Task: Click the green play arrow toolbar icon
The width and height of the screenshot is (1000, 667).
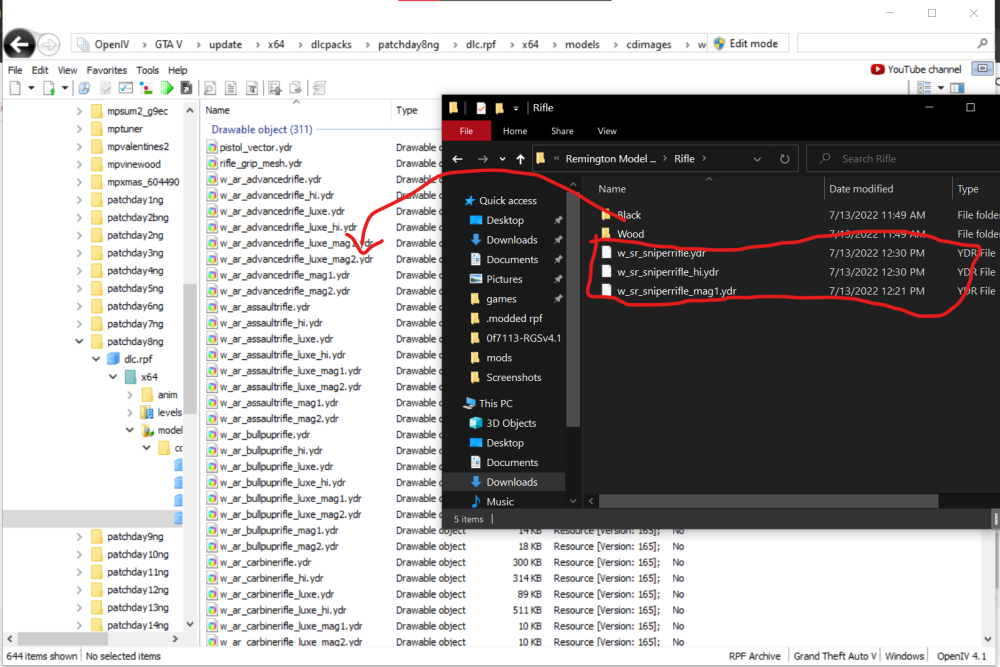Action: pos(167,88)
